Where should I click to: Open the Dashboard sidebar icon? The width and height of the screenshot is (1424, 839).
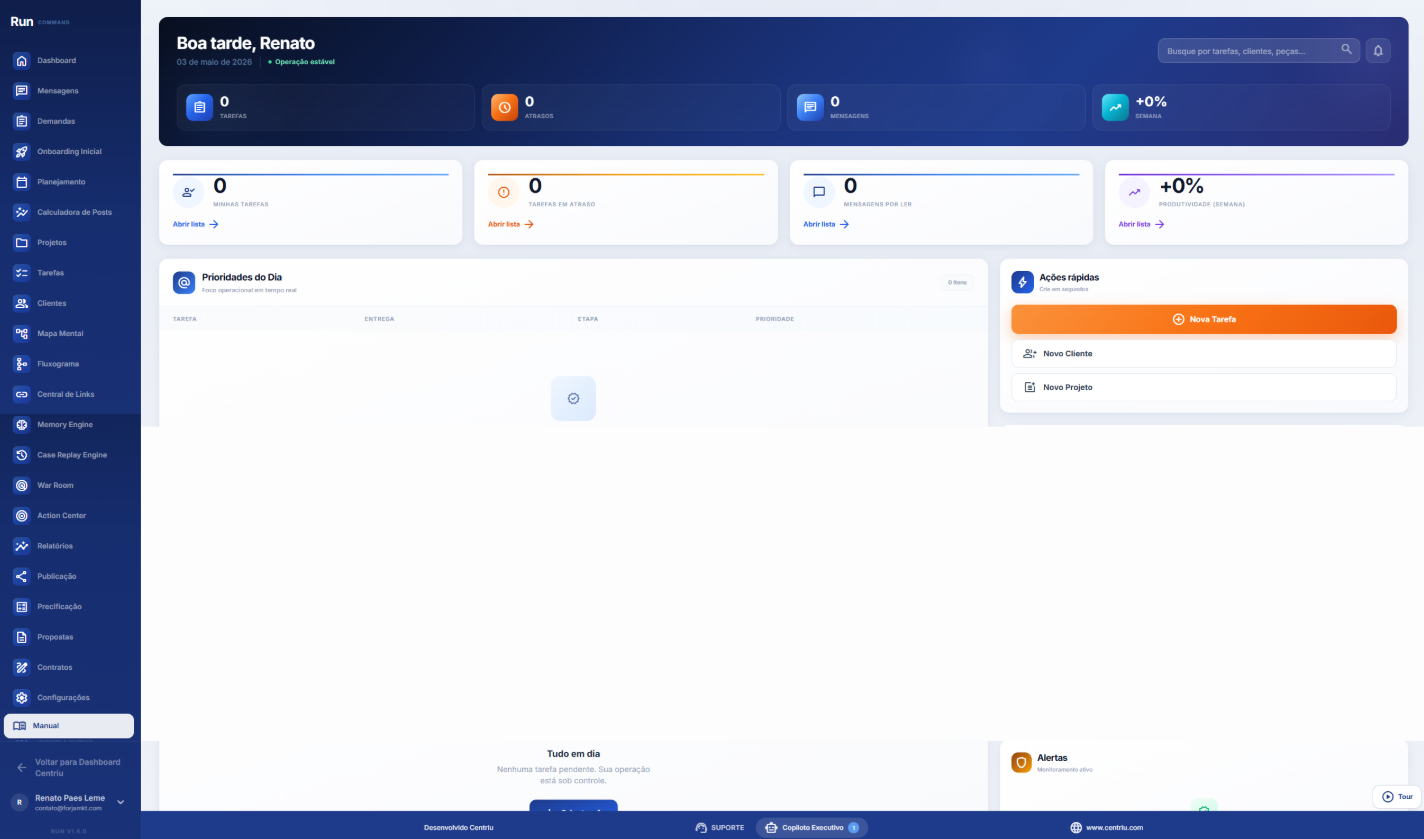click(21, 61)
